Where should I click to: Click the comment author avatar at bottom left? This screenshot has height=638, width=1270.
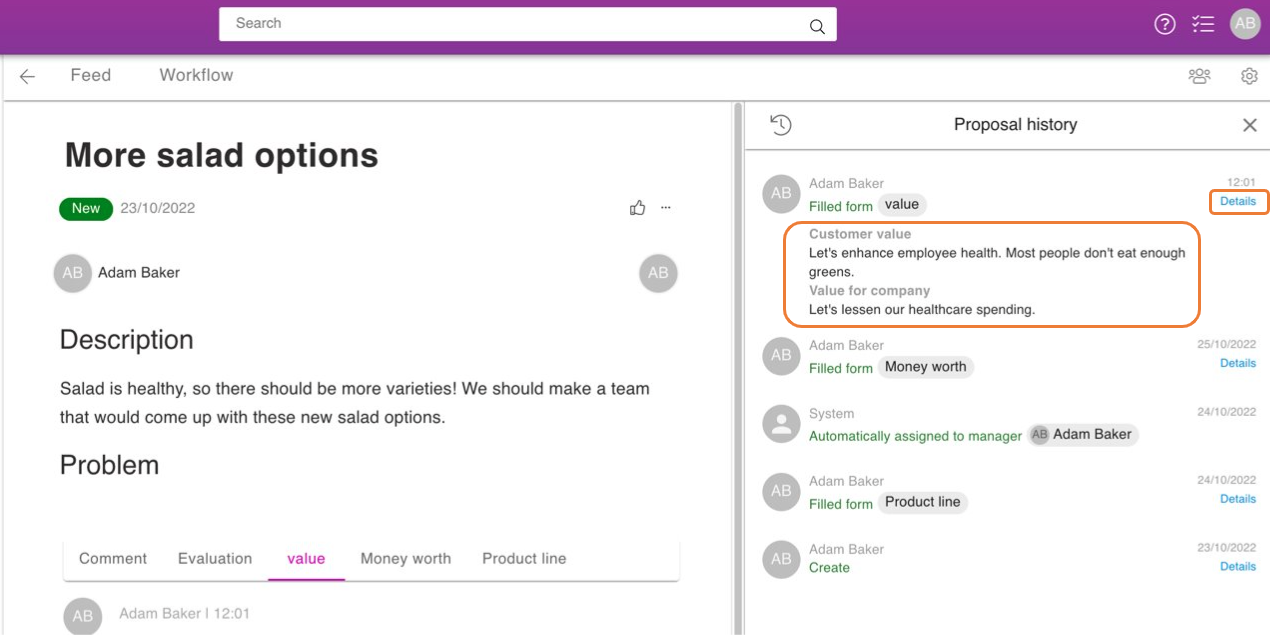(83, 617)
